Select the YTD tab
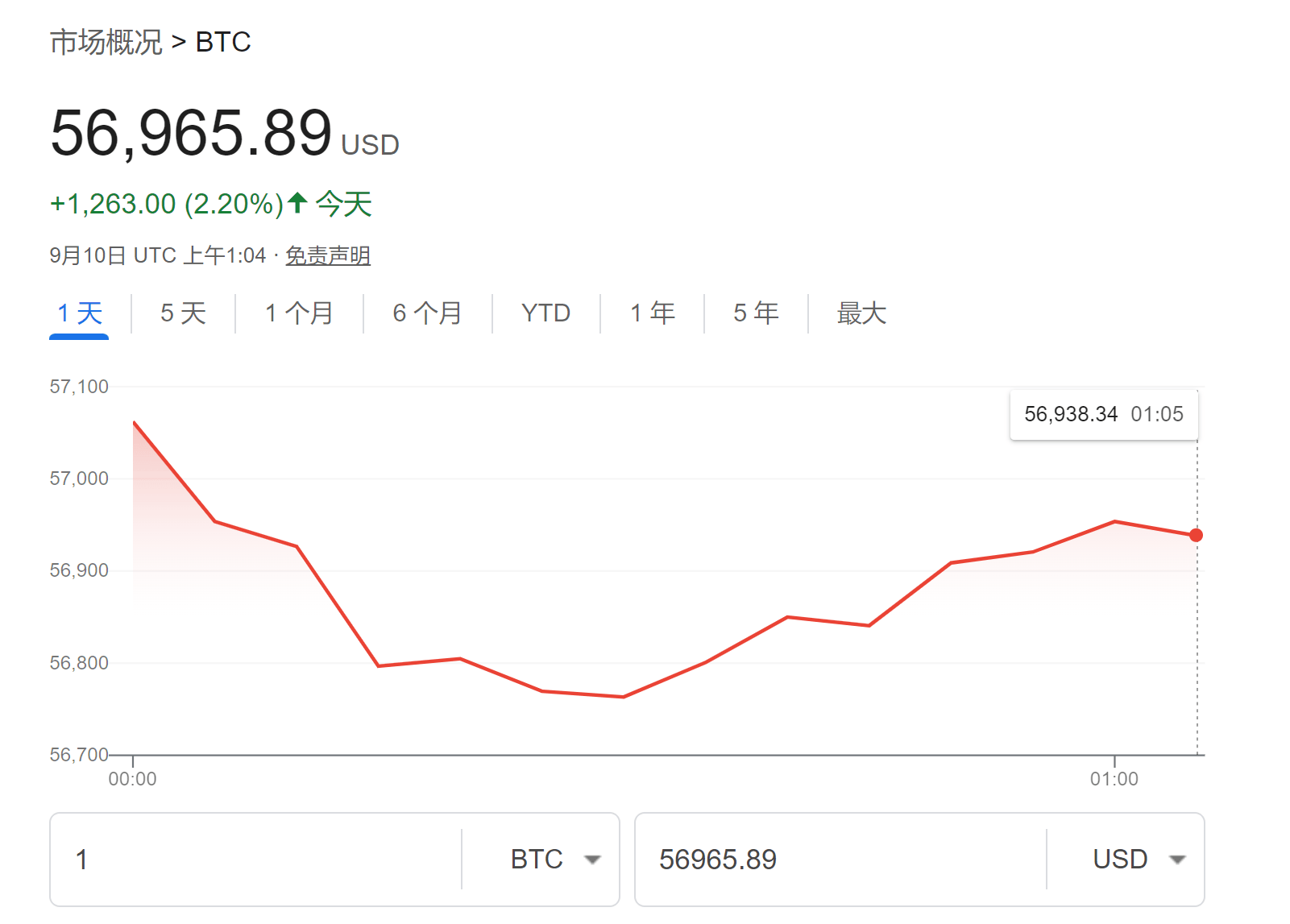This screenshot has width=1290, height=924. coord(545,313)
